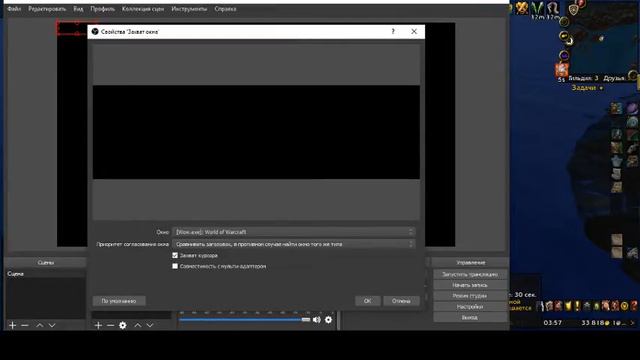Select 'Сцена' in the scenes list
This screenshot has width=640, height=360.
46,274
